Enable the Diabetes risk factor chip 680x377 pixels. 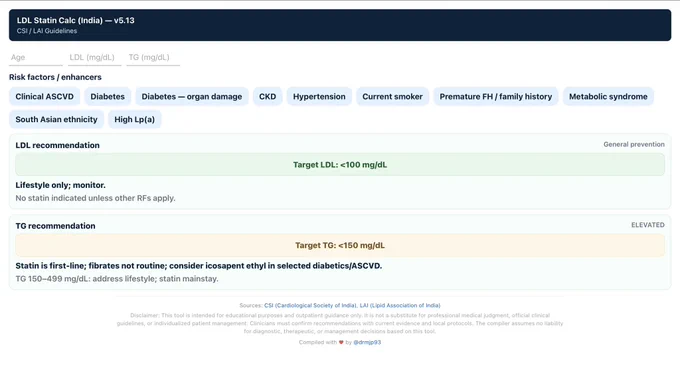(x=108, y=97)
